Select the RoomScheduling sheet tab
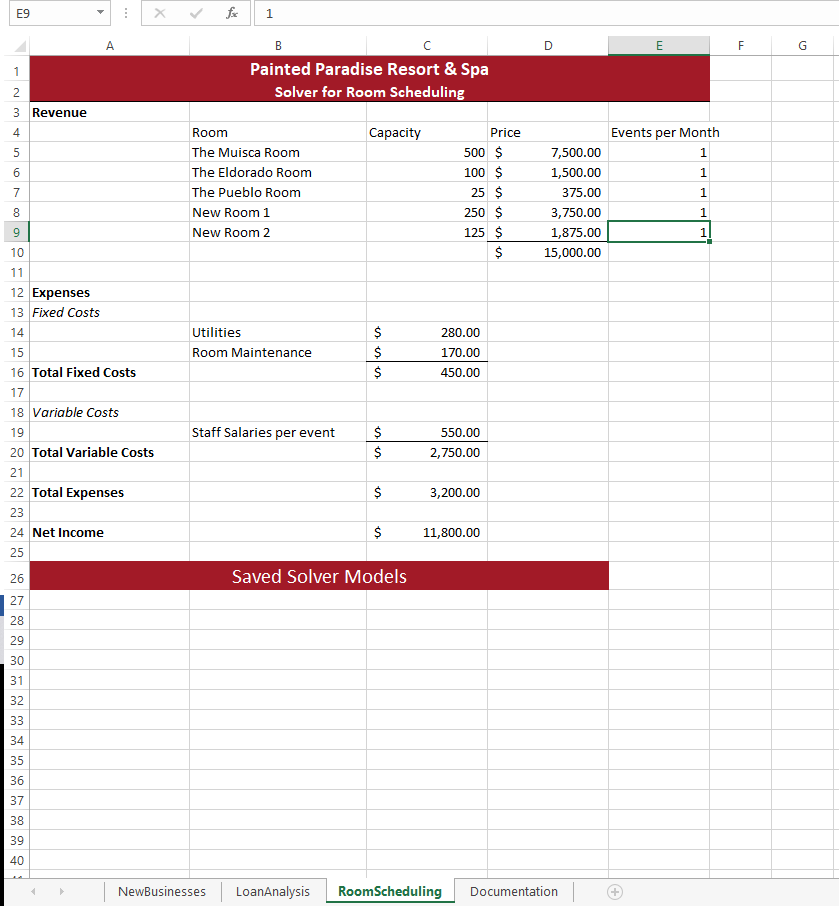Screen dimensions: 839x906 (389, 891)
